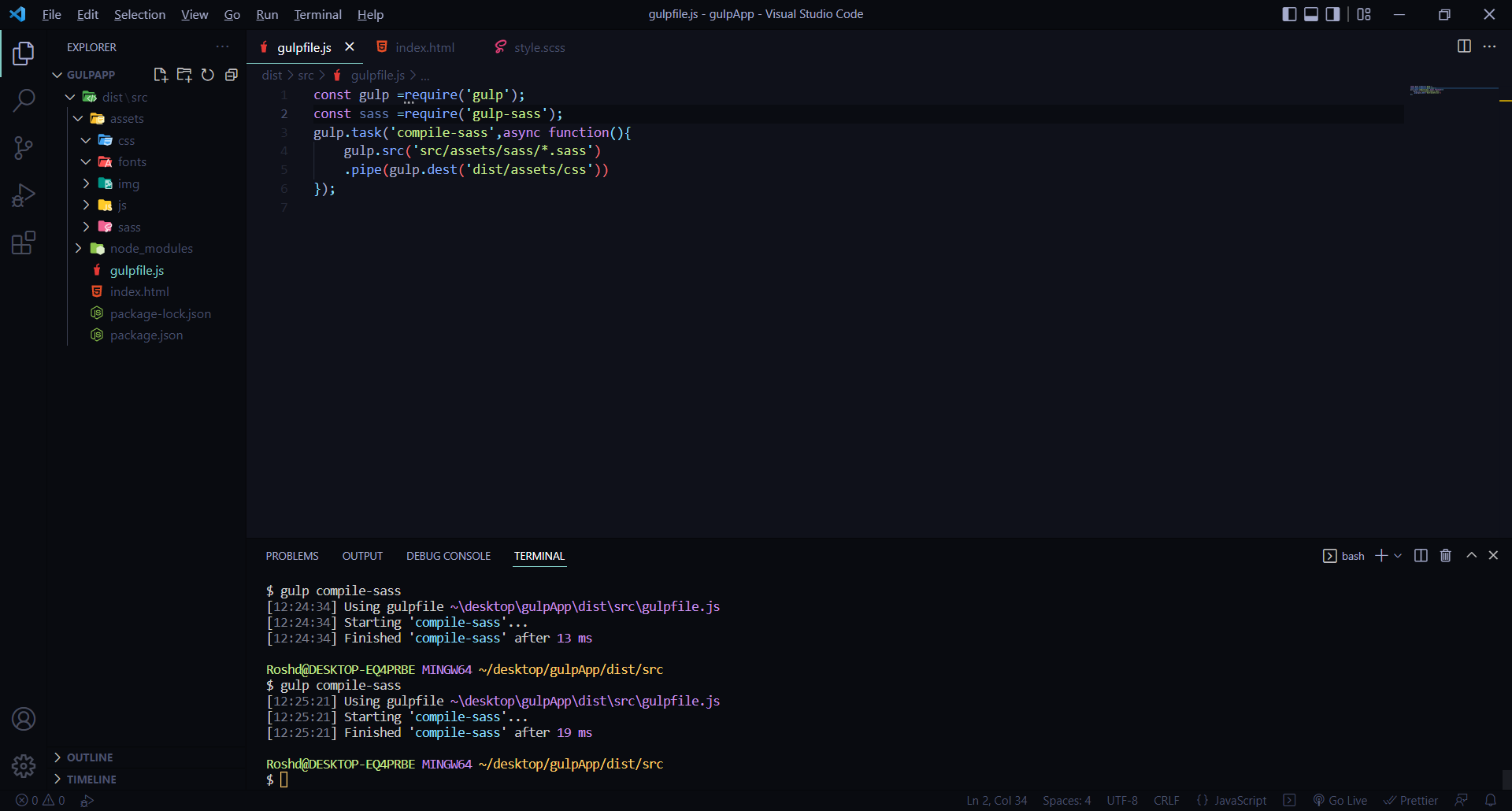Change file encoding UTF-8
This screenshot has height=811, width=1512.
point(1122,800)
